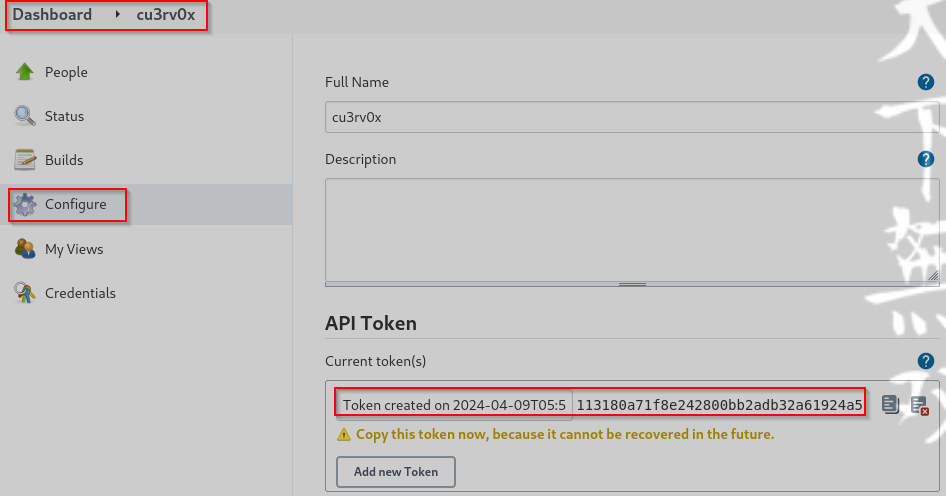Show help for the Description field
This screenshot has width=946, height=496.
coord(926,159)
